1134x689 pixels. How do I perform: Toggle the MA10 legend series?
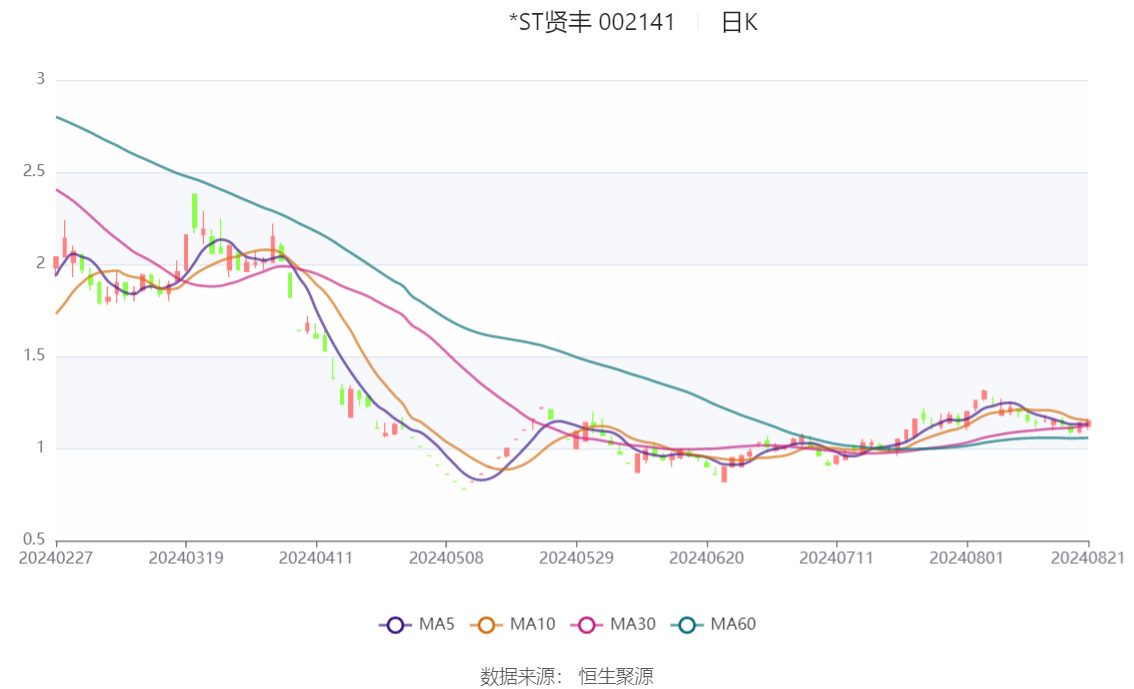click(x=513, y=624)
